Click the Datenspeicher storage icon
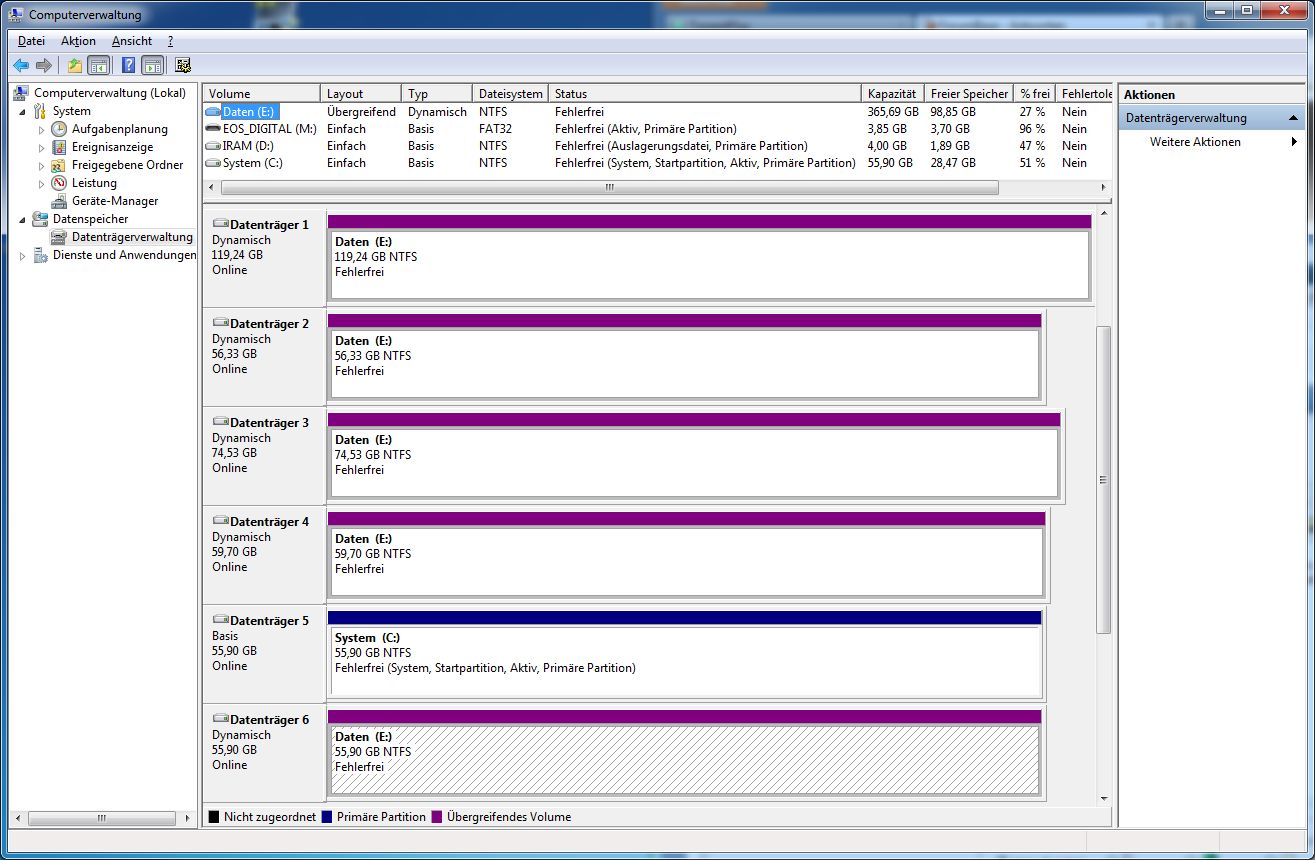This screenshot has height=860, width=1315. [x=41, y=219]
